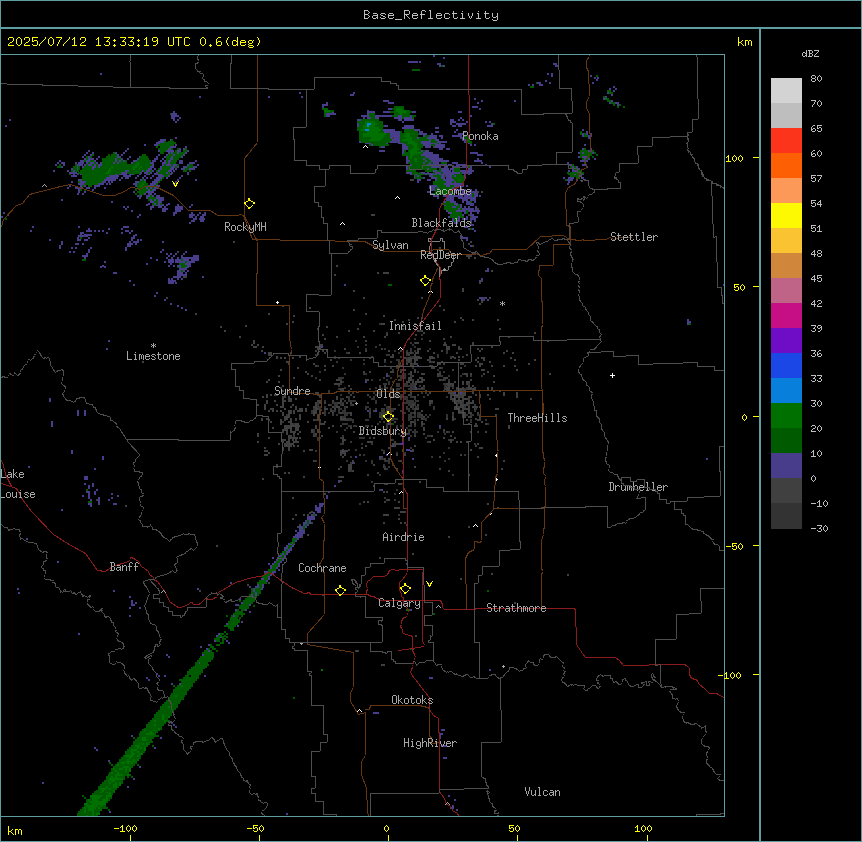Click the asterisk marker above Limestone
The image size is (862, 842).
tap(153, 346)
